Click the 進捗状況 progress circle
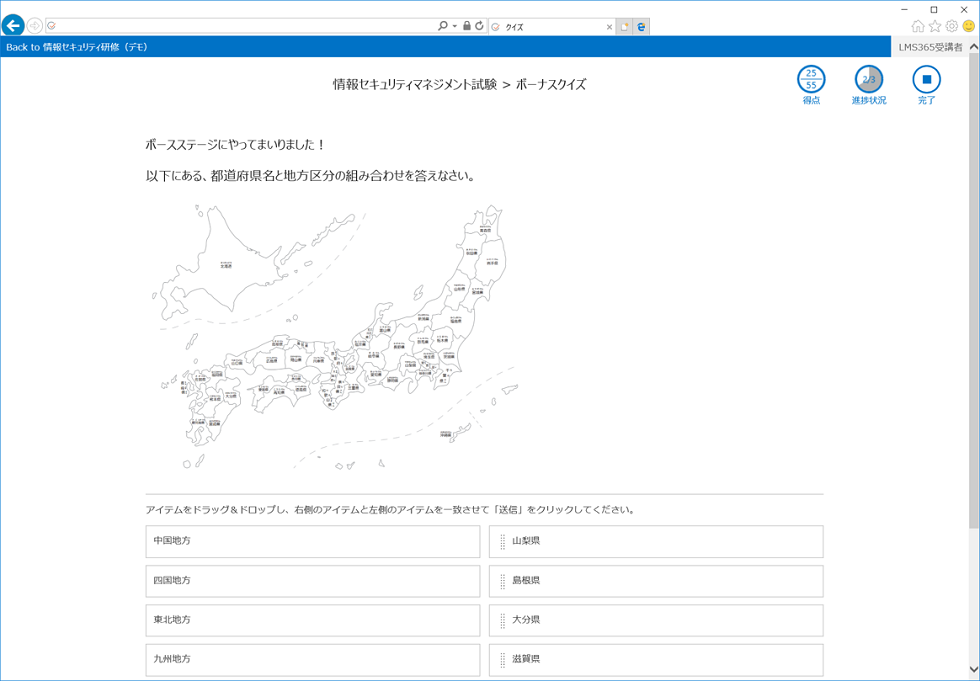This screenshot has width=980, height=681. 868,79
